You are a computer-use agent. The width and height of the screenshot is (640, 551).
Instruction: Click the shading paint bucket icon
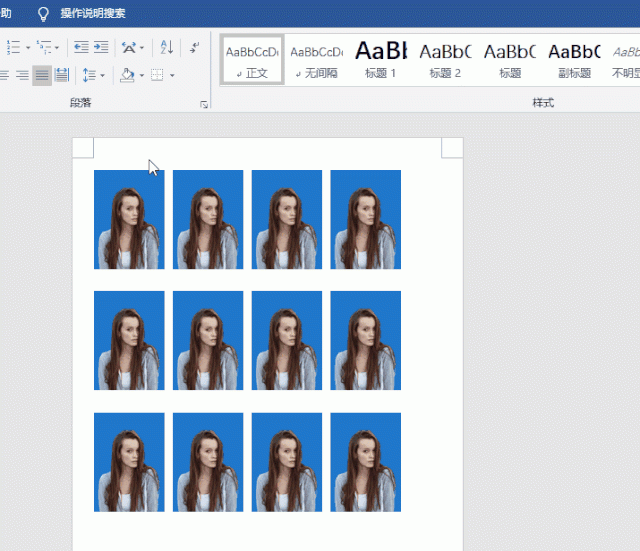127,75
